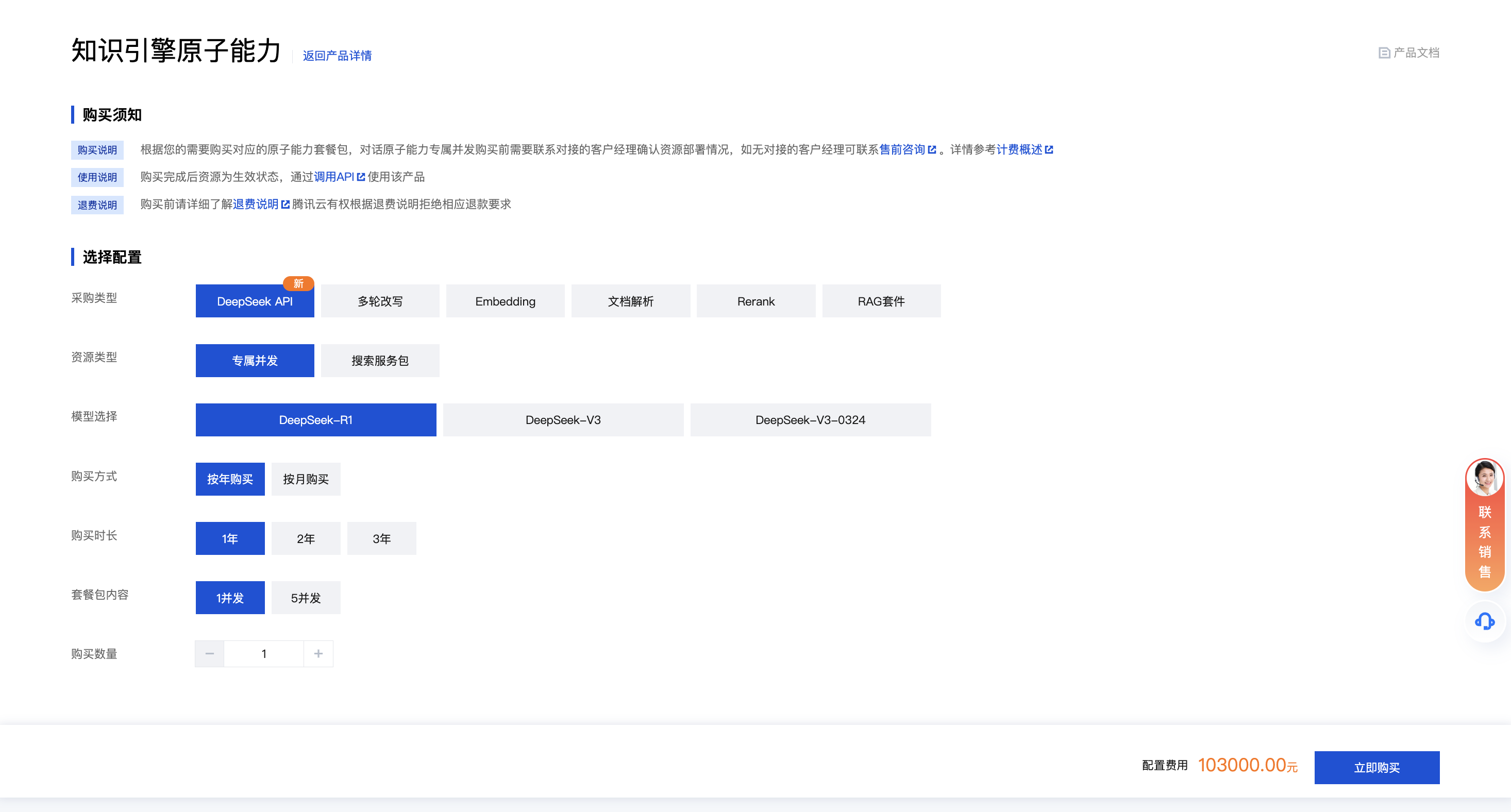Open 计费概述 link
The image size is (1511, 812).
point(1019,149)
